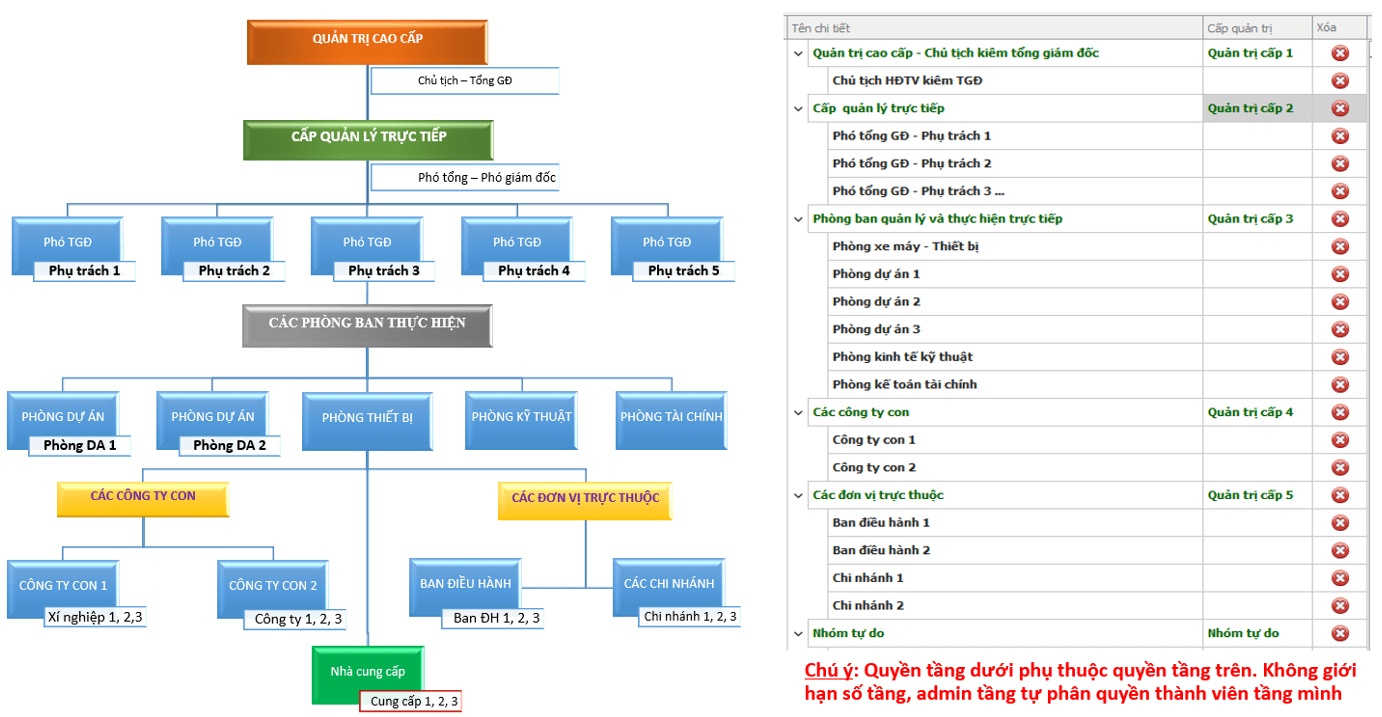Click the Phụ trách 3 label
This screenshot has height=717, width=1382.
tap(384, 270)
